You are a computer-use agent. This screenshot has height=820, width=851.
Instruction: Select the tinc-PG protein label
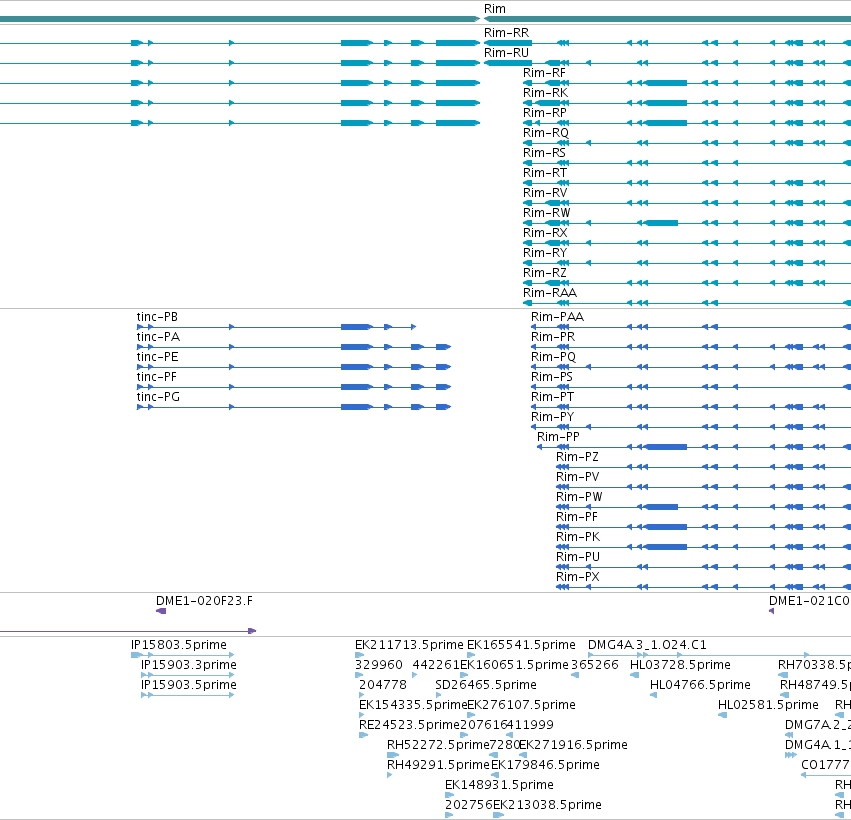158,397
